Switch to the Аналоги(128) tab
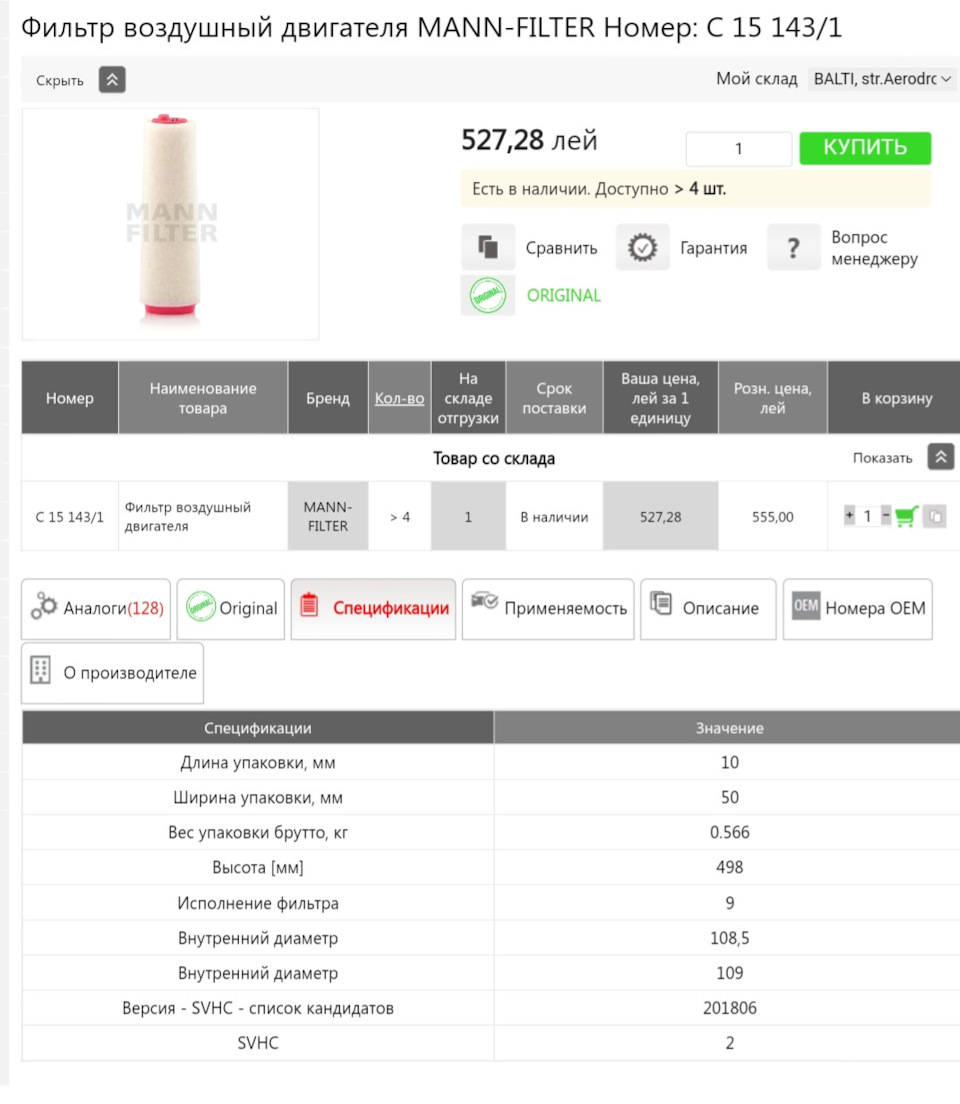 click(x=96, y=609)
